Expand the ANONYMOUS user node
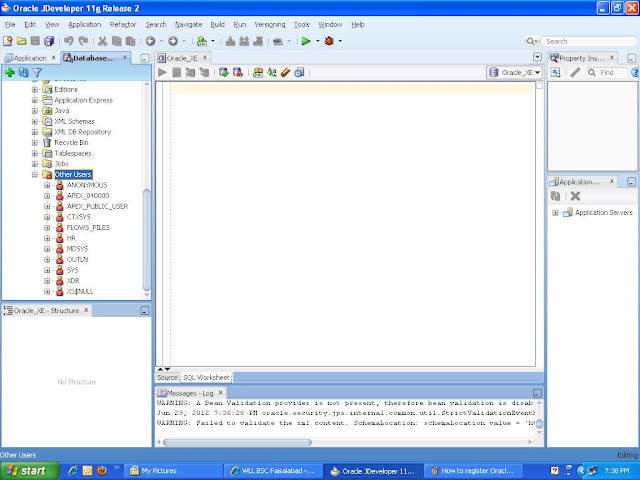Screen dimensions: 640x480 [x=47, y=185]
